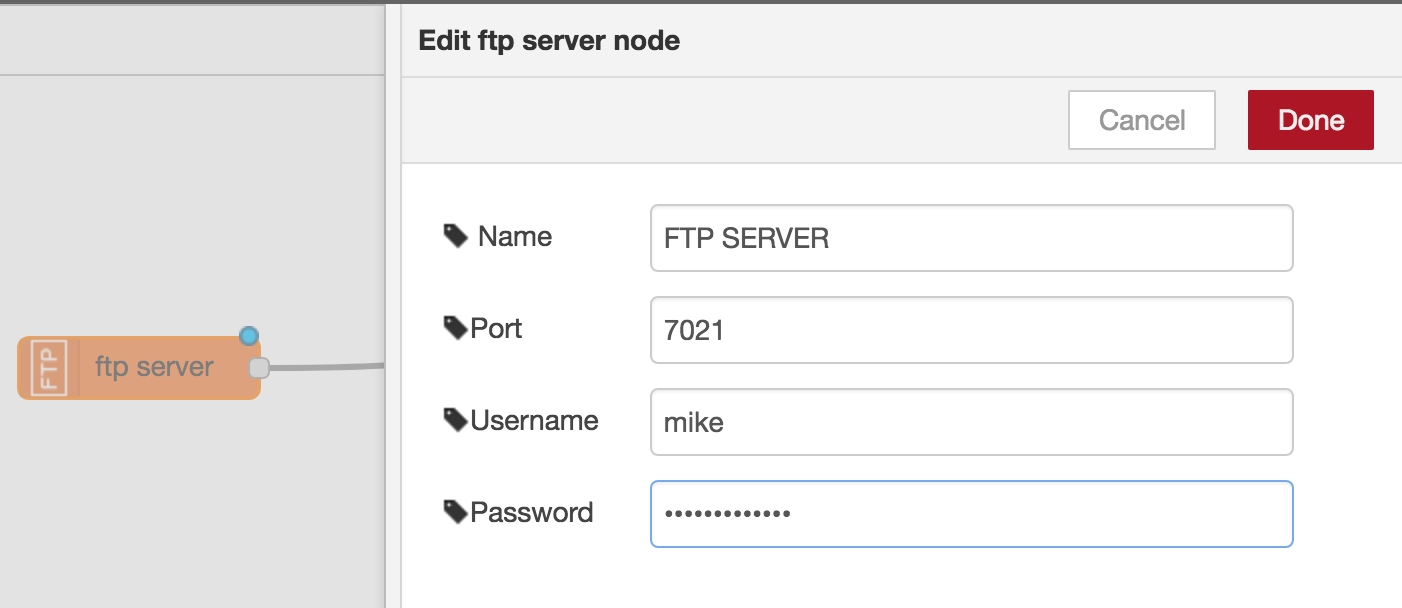Select the ftp server node label
This screenshot has width=1402, height=608.
(x=154, y=367)
